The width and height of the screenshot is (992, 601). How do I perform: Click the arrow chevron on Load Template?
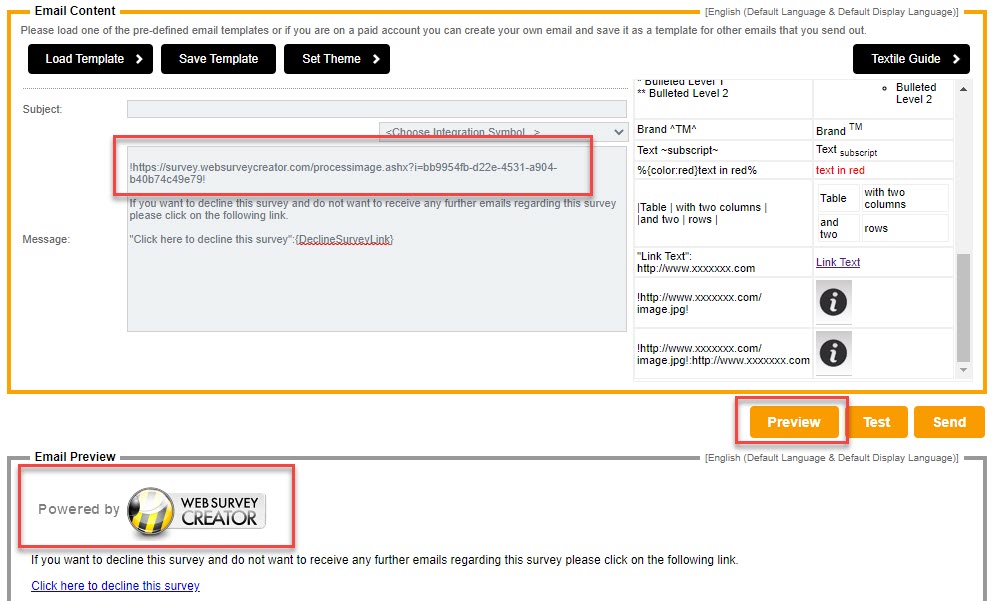pos(139,59)
